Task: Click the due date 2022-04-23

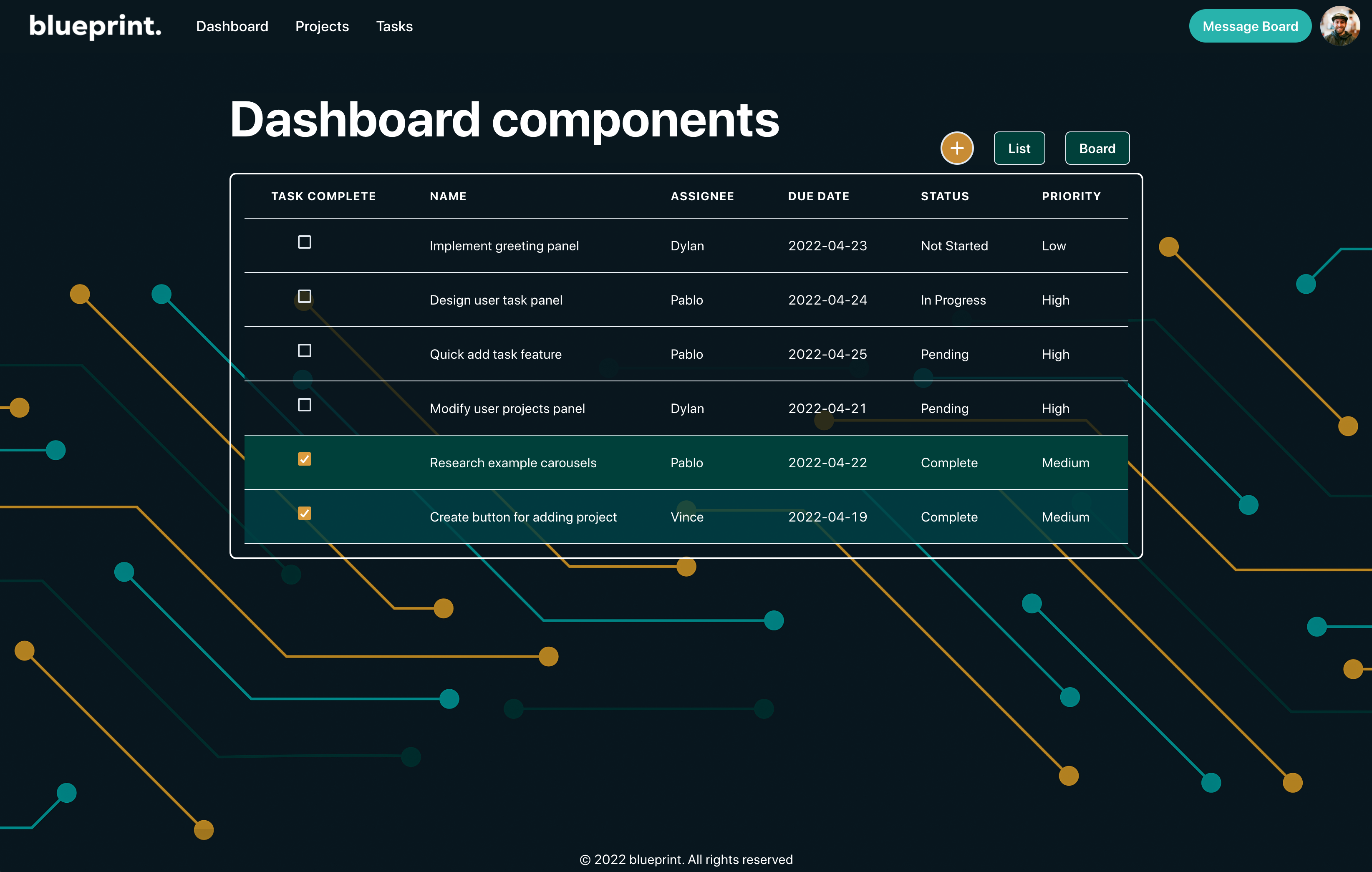Action: [827, 246]
